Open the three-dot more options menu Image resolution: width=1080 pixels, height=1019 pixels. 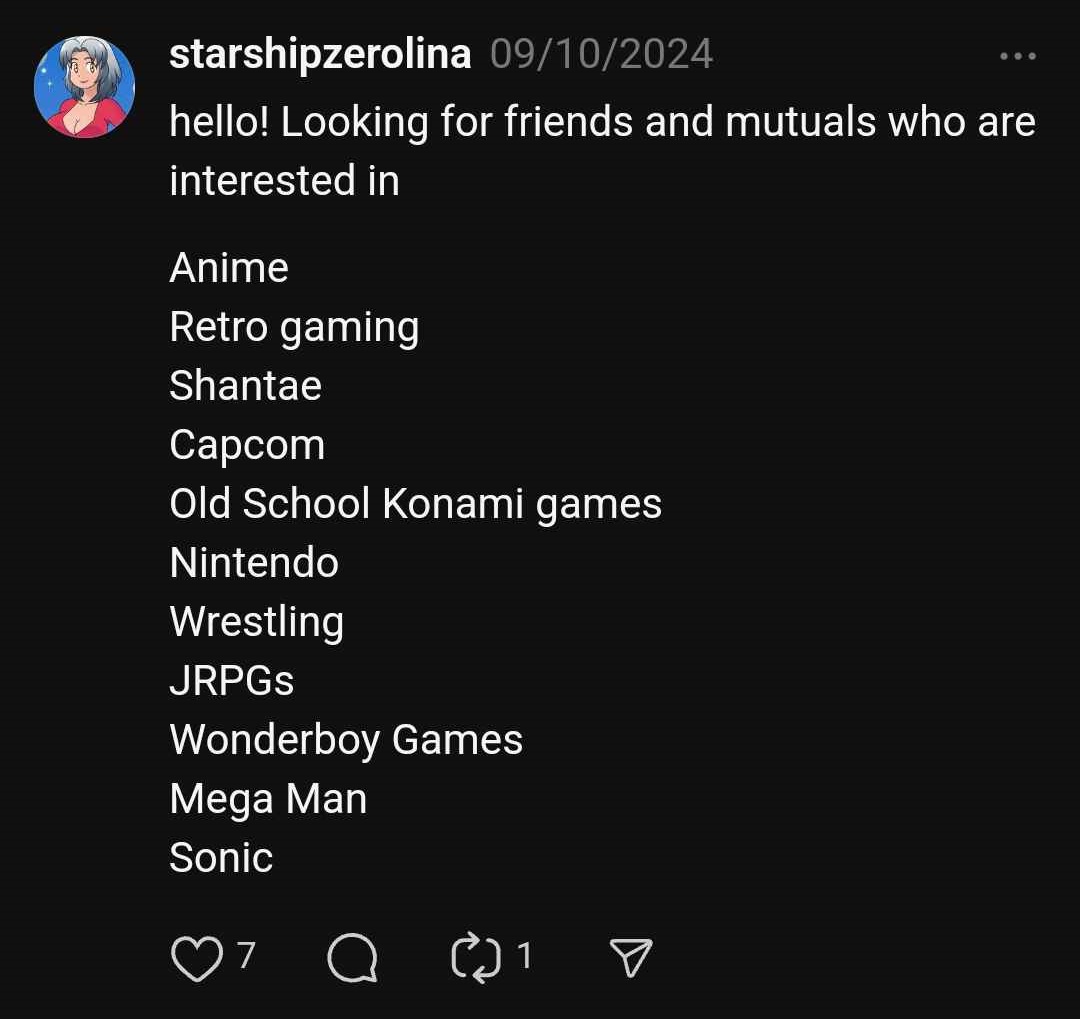(1018, 56)
